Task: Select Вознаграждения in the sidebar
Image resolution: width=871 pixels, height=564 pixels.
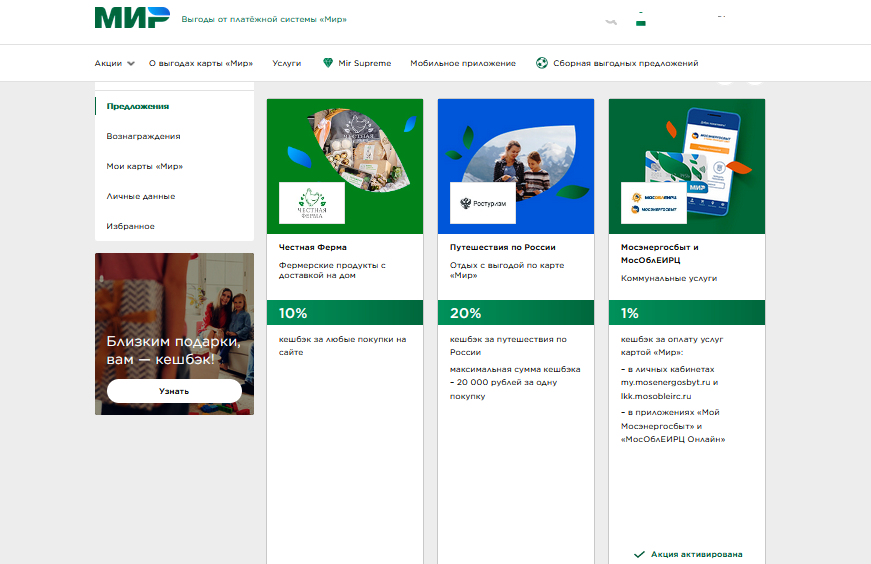Action: point(143,136)
